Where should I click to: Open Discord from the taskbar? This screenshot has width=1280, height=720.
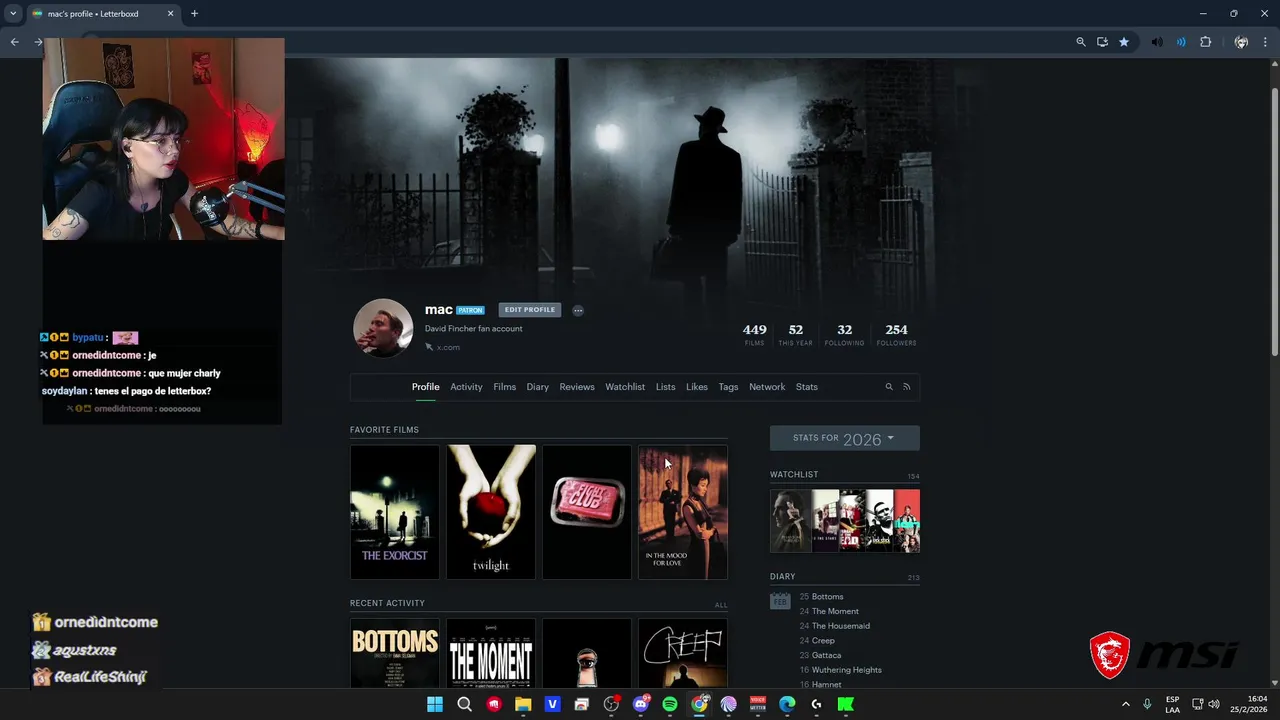[641, 704]
